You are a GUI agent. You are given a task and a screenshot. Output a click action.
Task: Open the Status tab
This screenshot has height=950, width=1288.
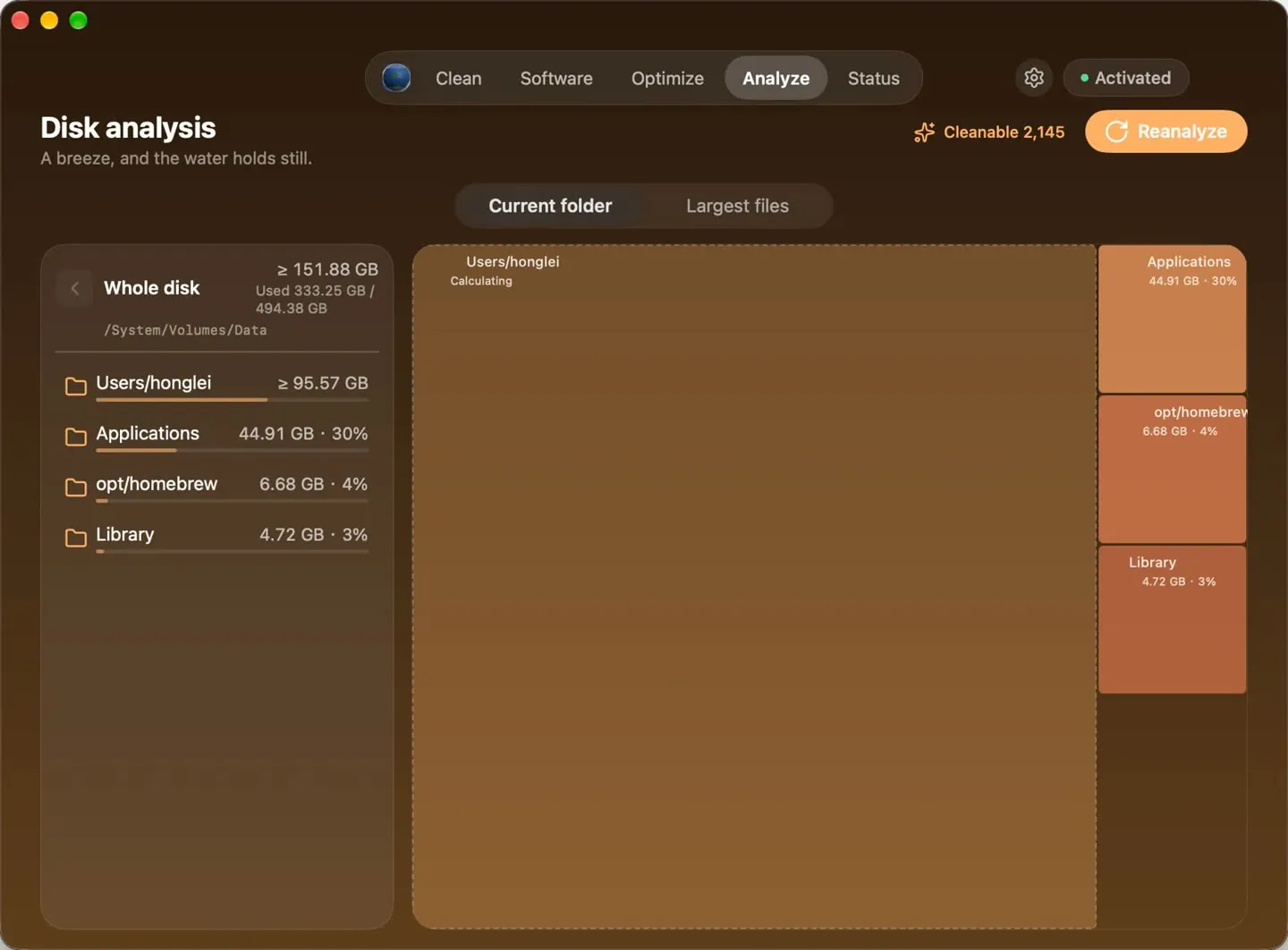(874, 78)
